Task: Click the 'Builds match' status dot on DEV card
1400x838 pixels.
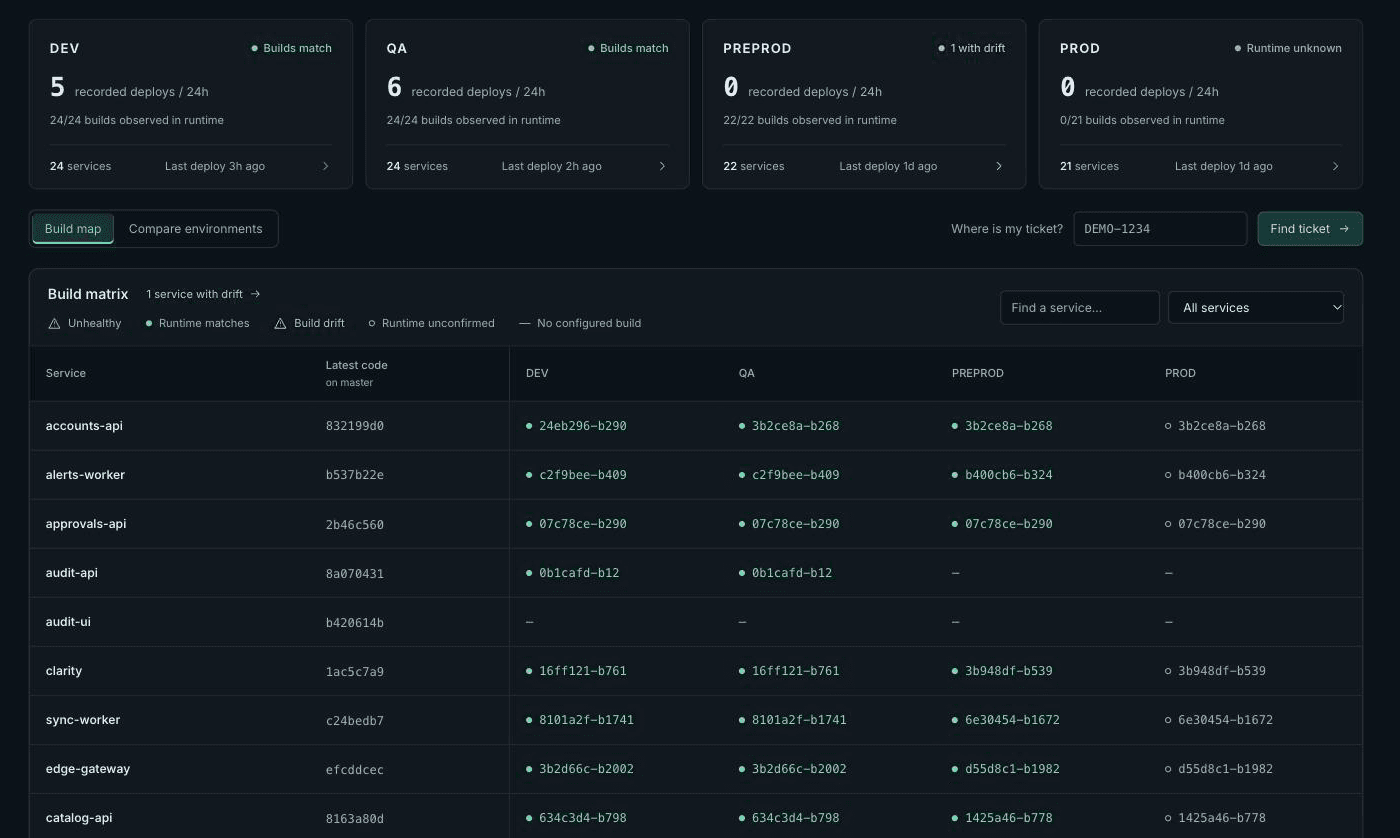Action: click(254, 48)
